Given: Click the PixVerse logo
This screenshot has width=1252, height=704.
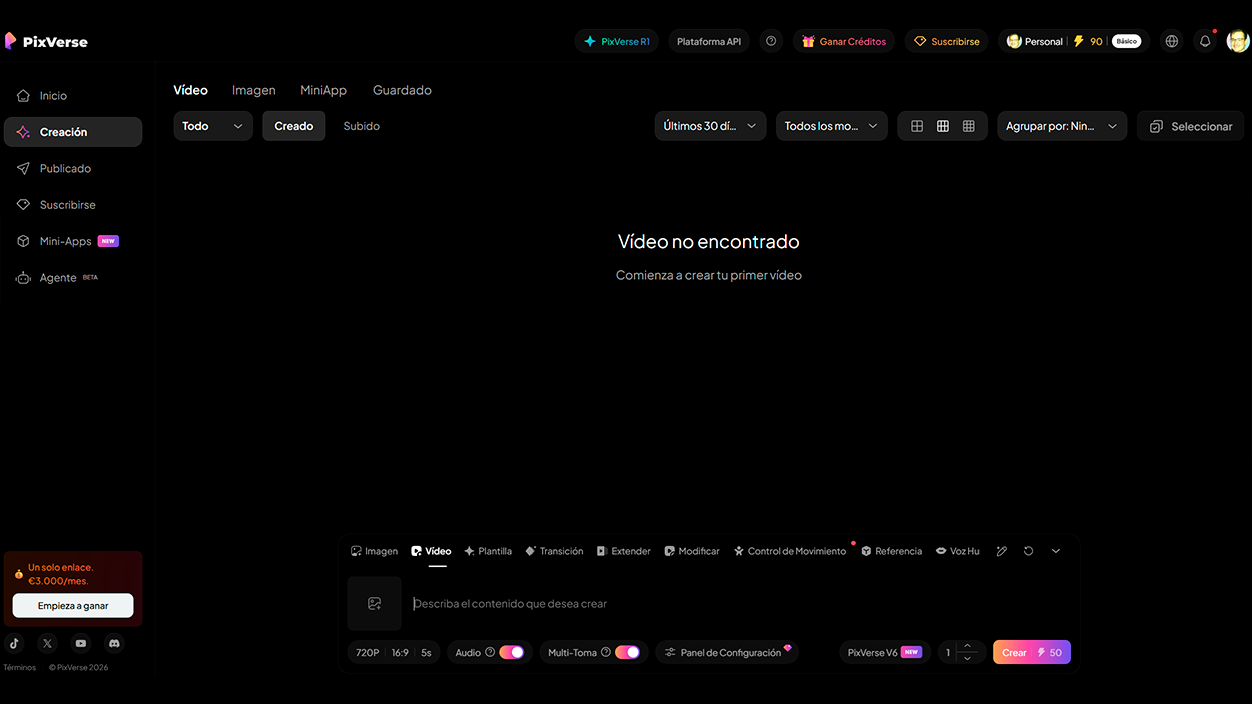Looking at the screenshot, I should pyautogui.click(x=46, y=41).
